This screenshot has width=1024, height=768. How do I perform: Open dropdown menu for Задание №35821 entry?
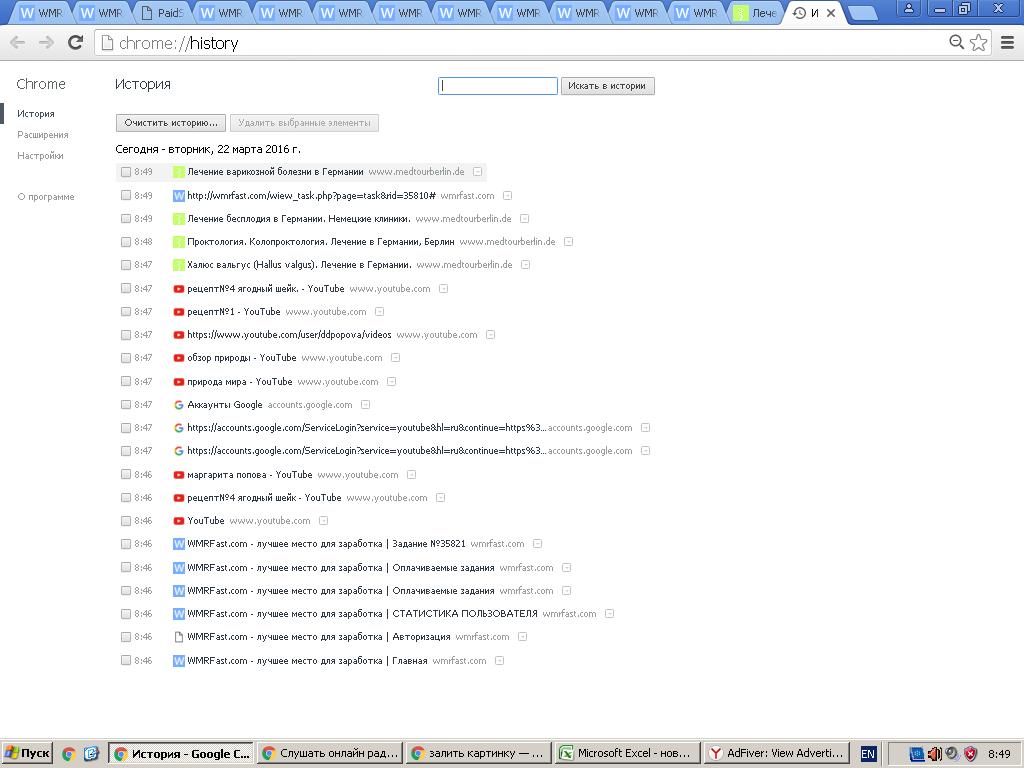(537, 543)
